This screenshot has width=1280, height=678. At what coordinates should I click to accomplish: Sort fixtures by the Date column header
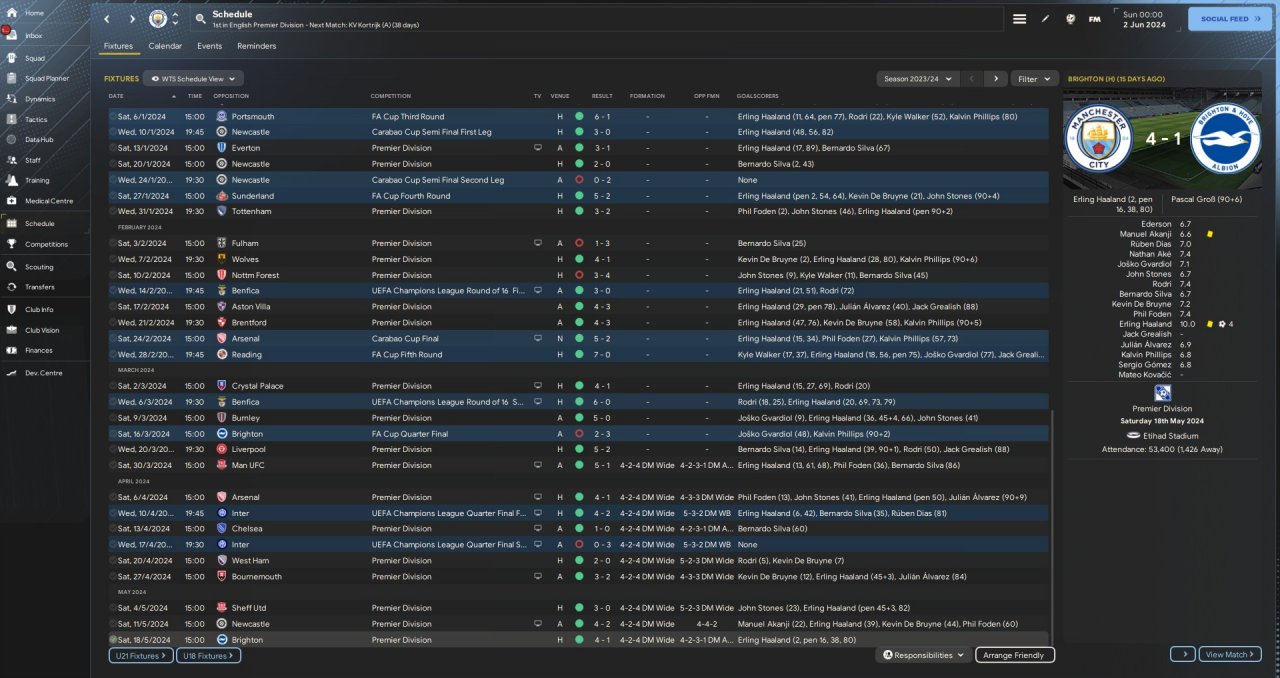[117, 96]
